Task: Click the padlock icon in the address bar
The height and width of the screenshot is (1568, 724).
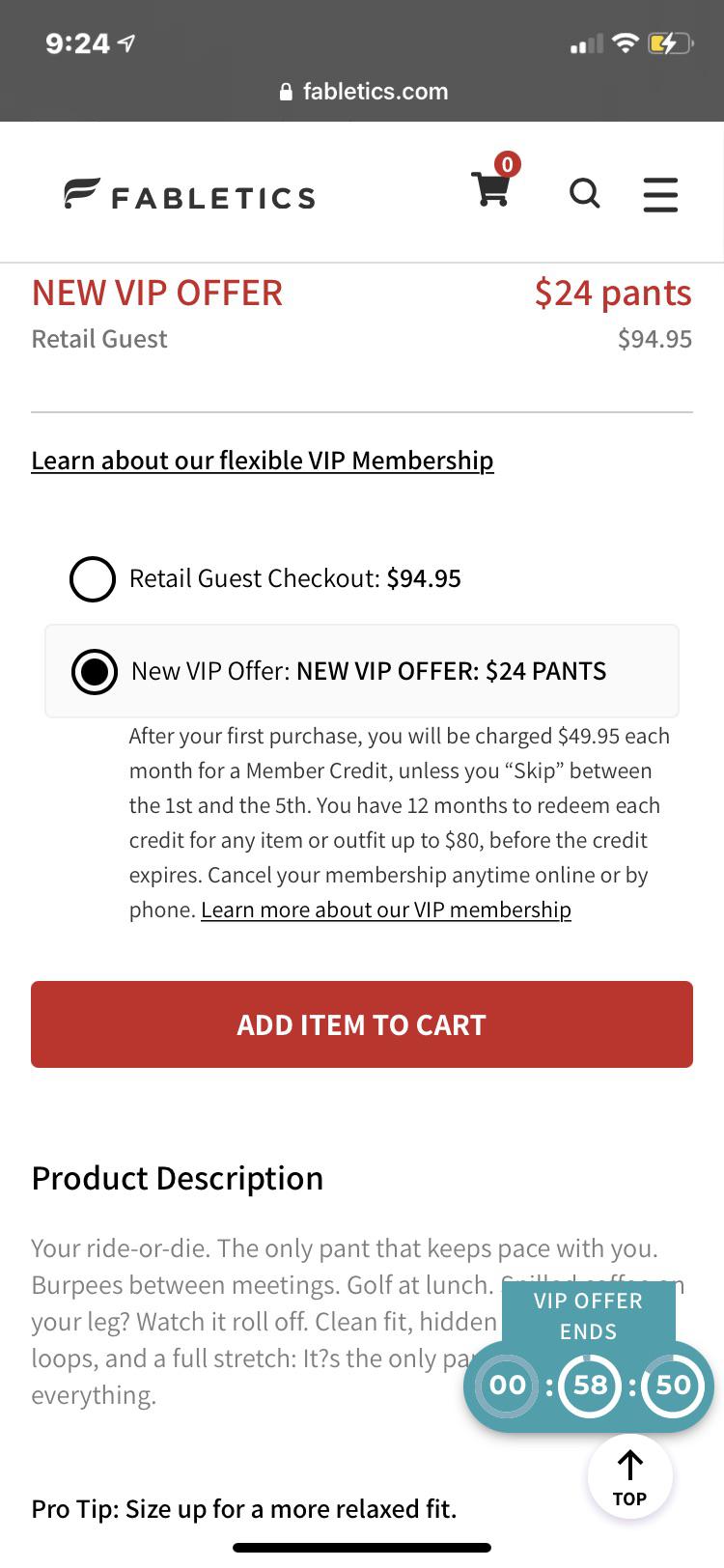Action: [x=286, y=91]
